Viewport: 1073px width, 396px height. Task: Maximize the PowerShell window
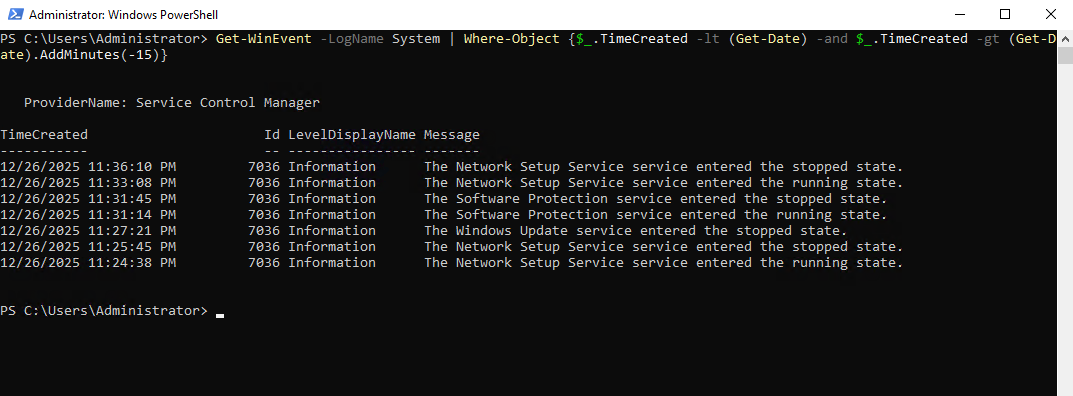1004,14
